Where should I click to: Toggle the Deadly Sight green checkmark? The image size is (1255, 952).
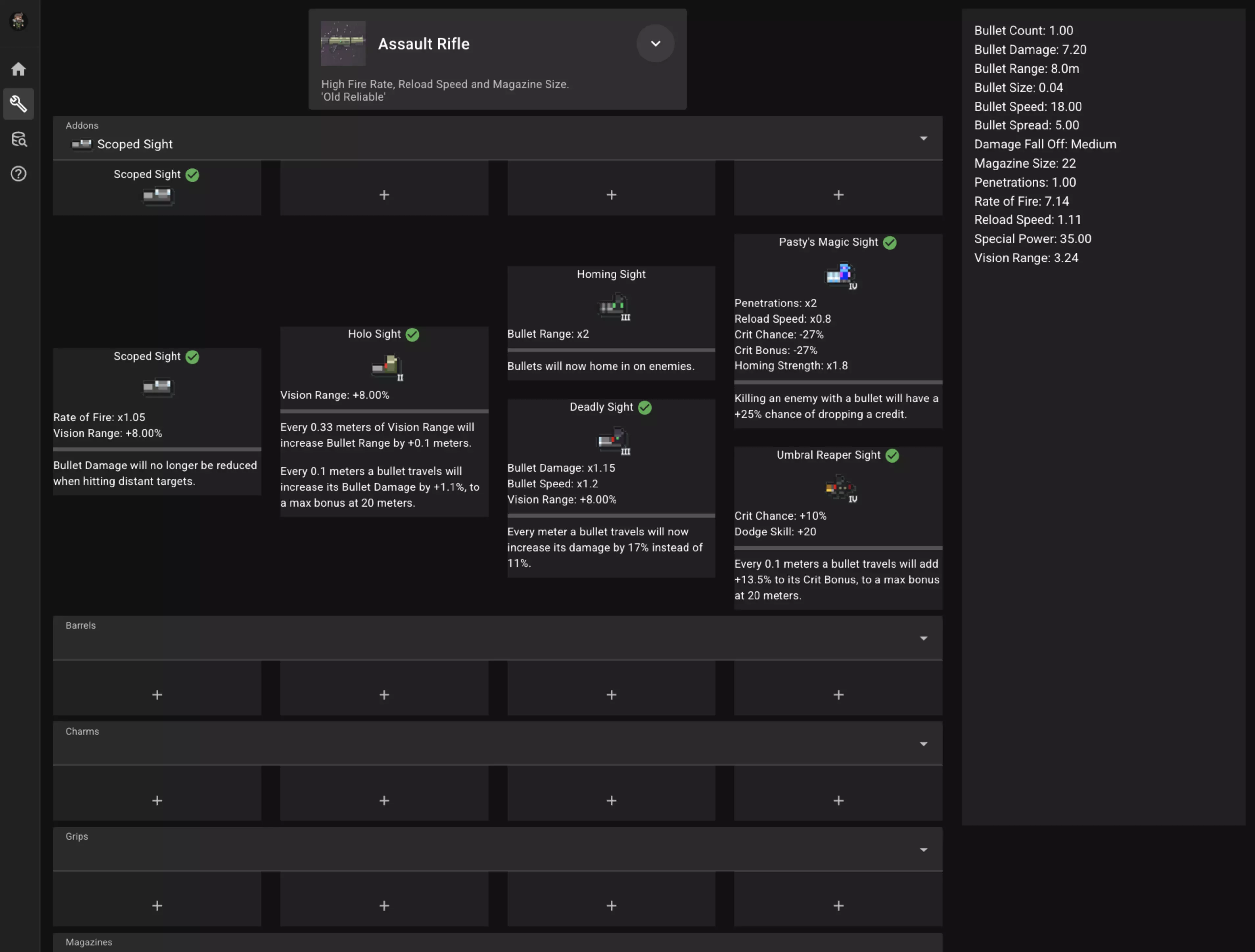644,407
